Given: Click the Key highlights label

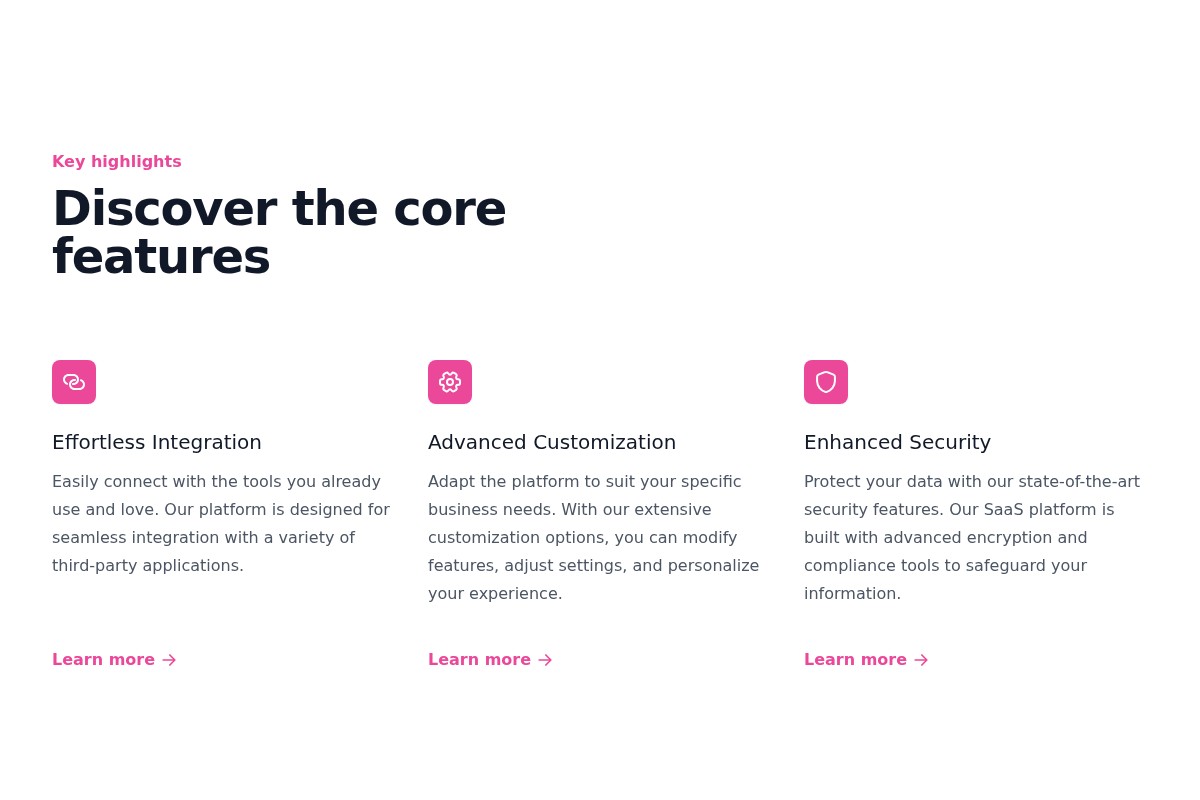Looking at the screenshot, I should coord(116,161).
